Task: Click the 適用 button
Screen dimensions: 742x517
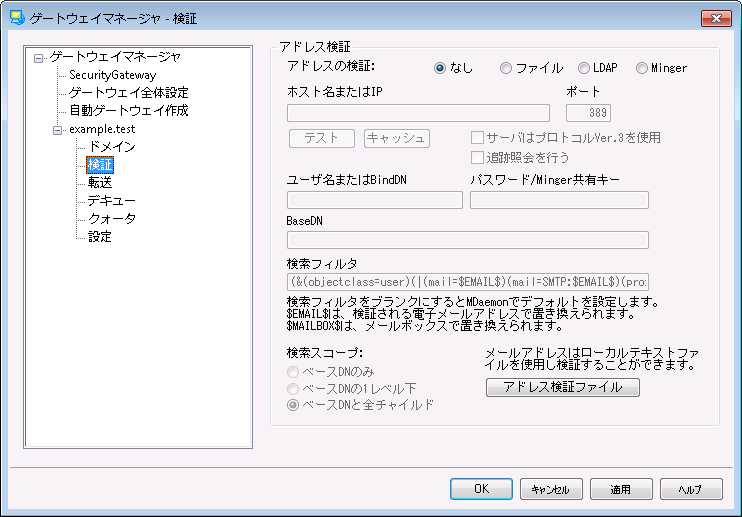Action: pos(620,489)
